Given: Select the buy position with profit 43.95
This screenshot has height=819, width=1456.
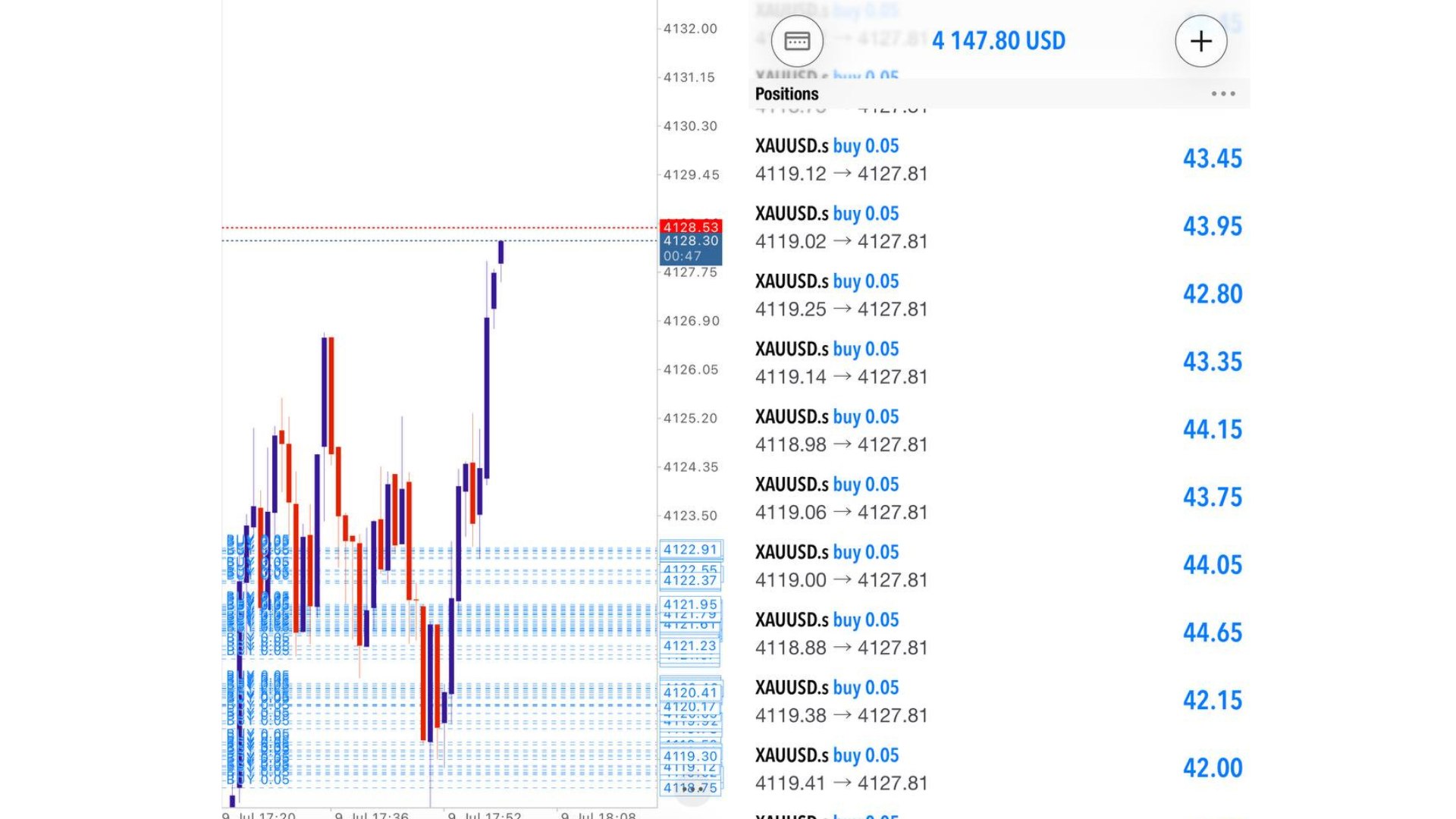Looking at the screenshot, I should tap(999, 227).
